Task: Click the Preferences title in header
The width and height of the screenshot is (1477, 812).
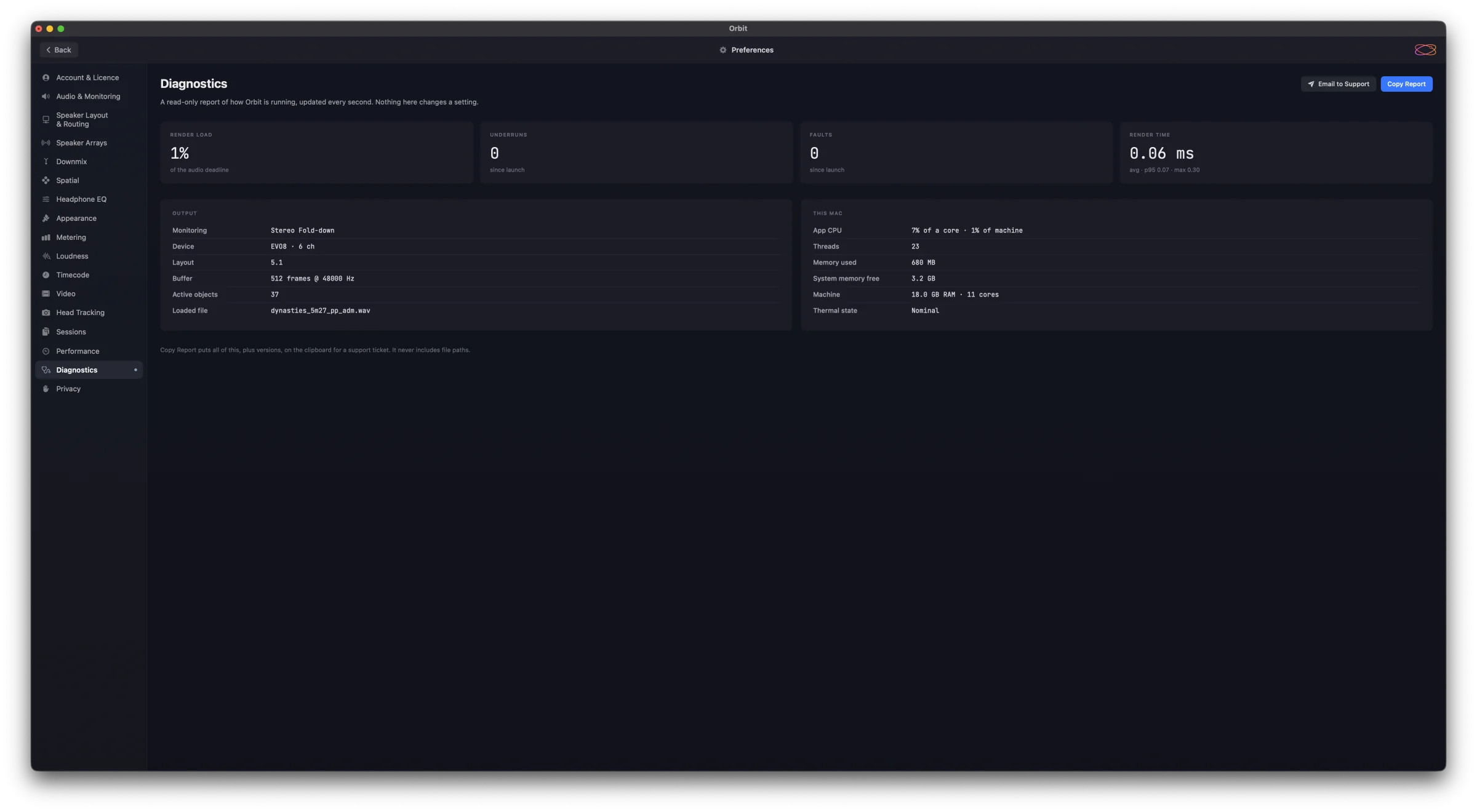Action: [x=752, y=50]
